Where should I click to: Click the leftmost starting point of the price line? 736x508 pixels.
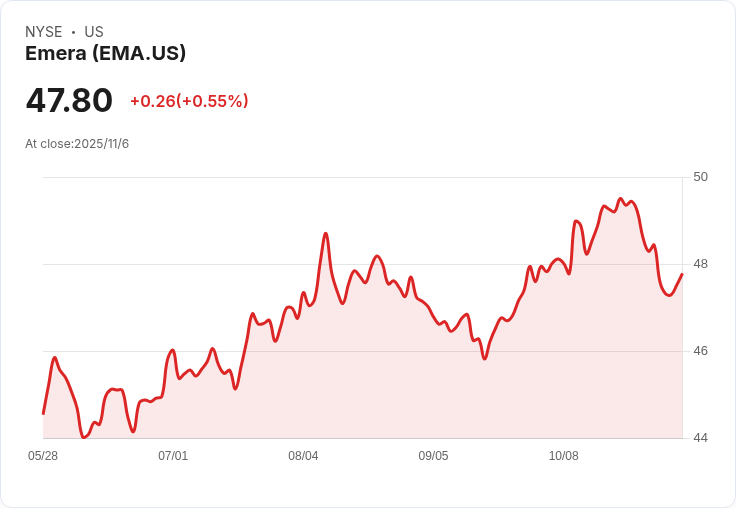(43, 413)
